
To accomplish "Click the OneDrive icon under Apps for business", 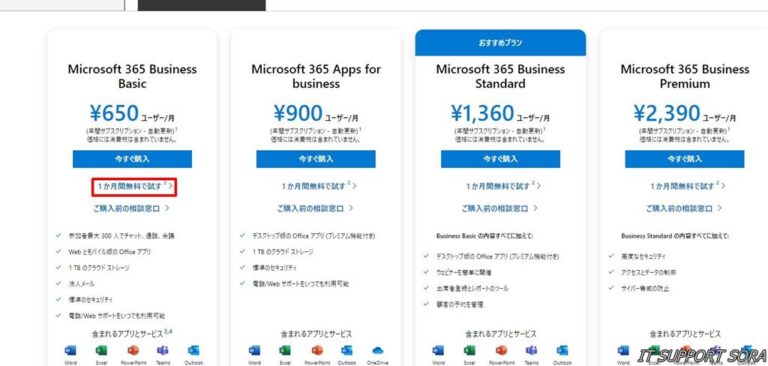I will point(378,350).
